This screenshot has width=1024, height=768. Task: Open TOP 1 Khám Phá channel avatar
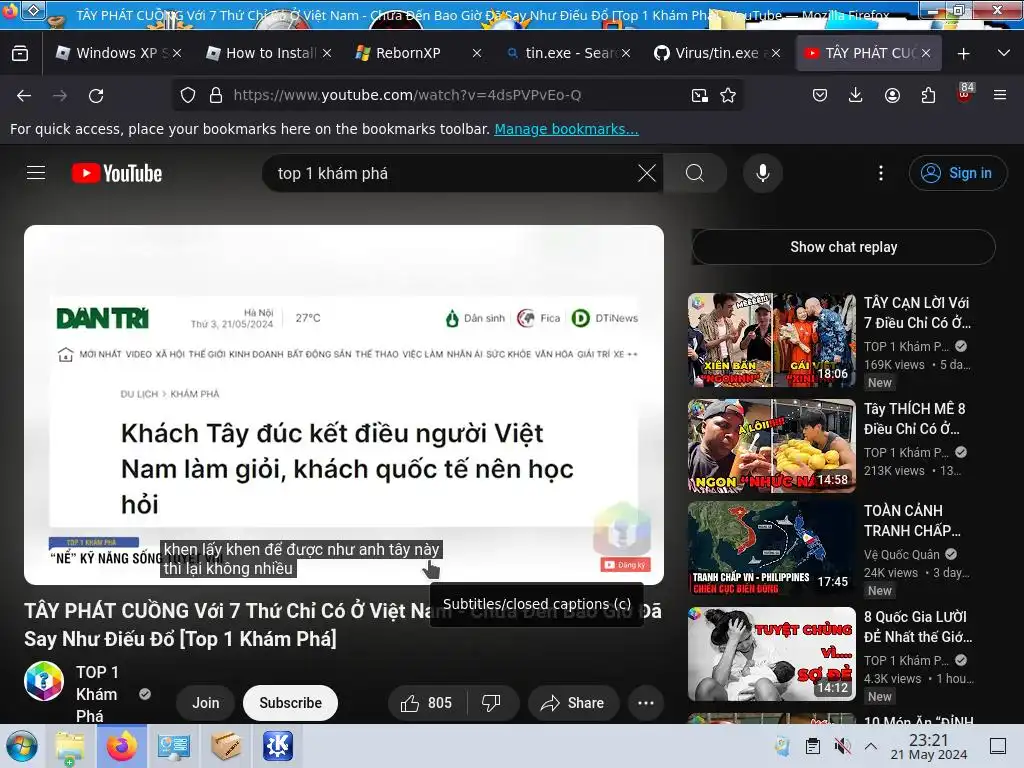(44, 681)
